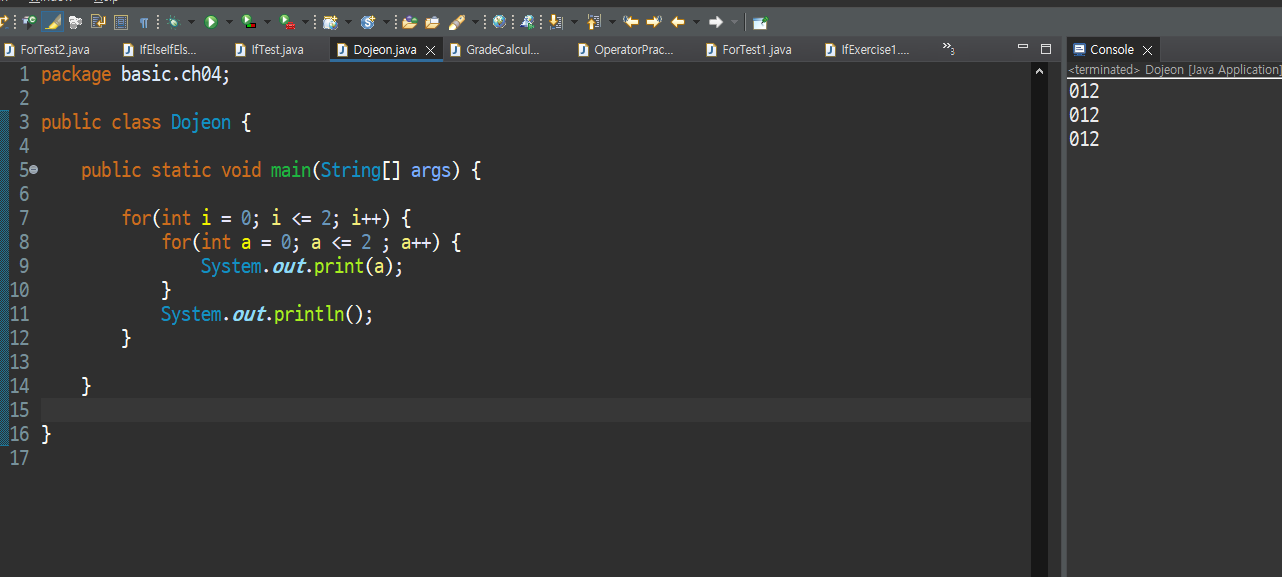Viewport: 1282px width, 577px height.
Task: Click the inner for loop with variable a
Action: click(x=311, y=242)
